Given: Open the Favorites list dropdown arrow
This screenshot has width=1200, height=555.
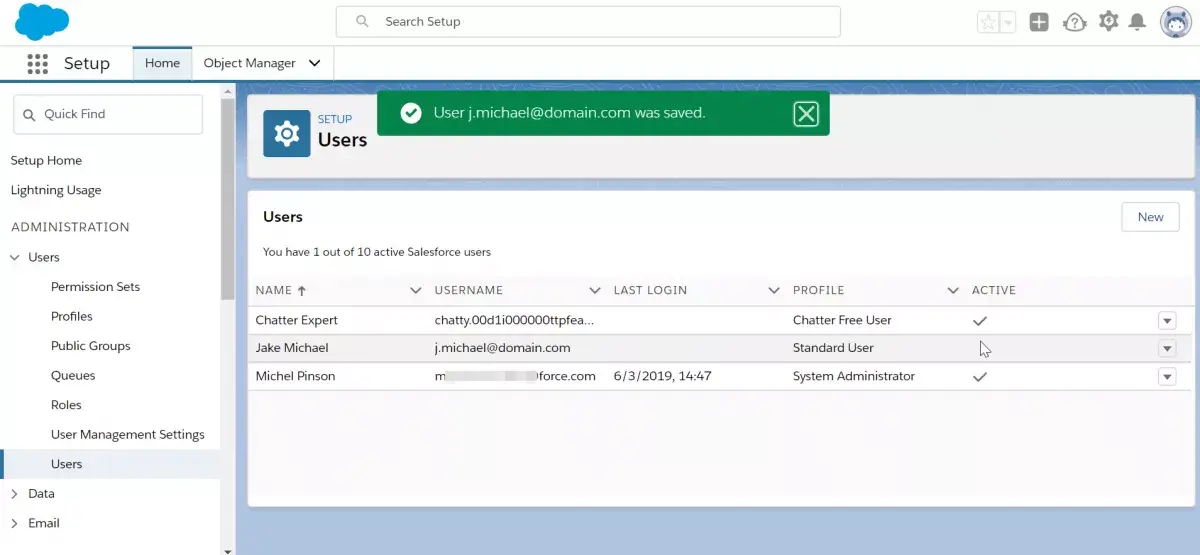Looking at the screenshot, I should tap(1008, 22).
